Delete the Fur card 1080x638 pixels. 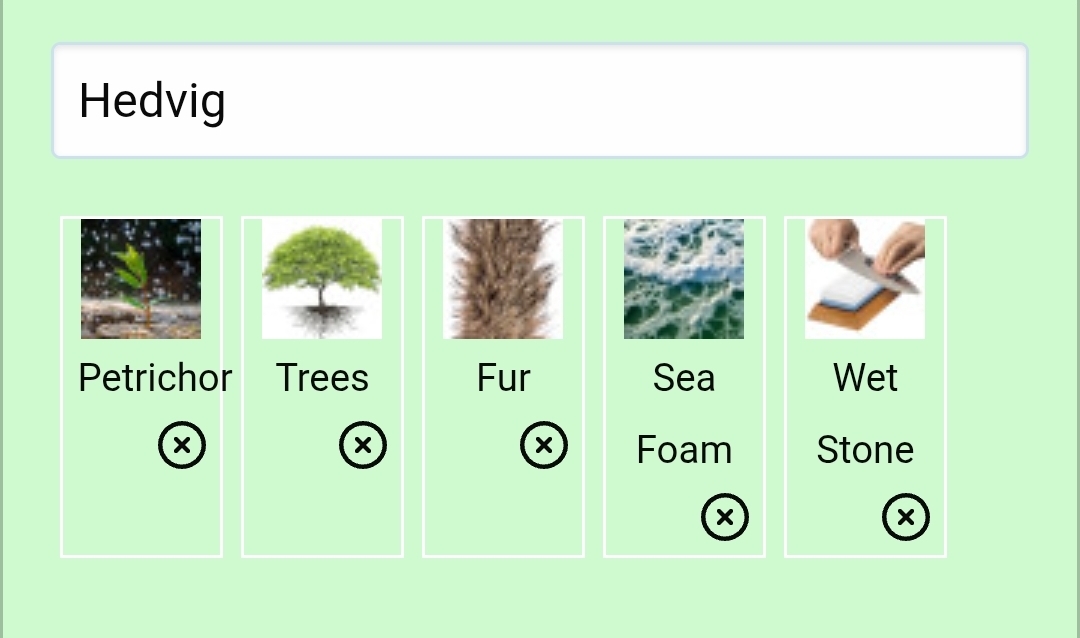point(544,445)
